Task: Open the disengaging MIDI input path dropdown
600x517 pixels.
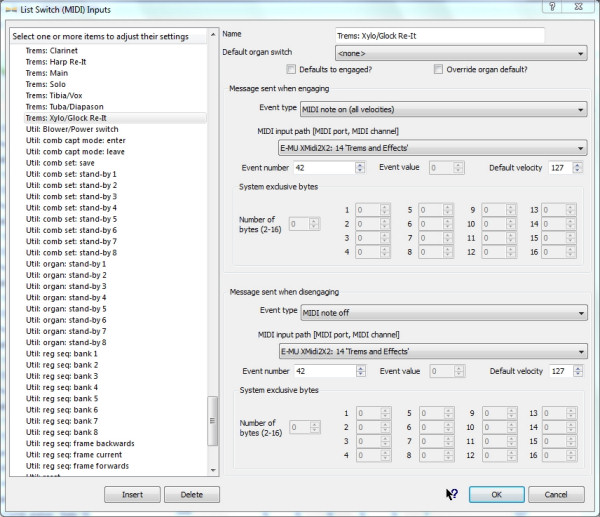Action: pyautogui.click(x=432, y=351)
